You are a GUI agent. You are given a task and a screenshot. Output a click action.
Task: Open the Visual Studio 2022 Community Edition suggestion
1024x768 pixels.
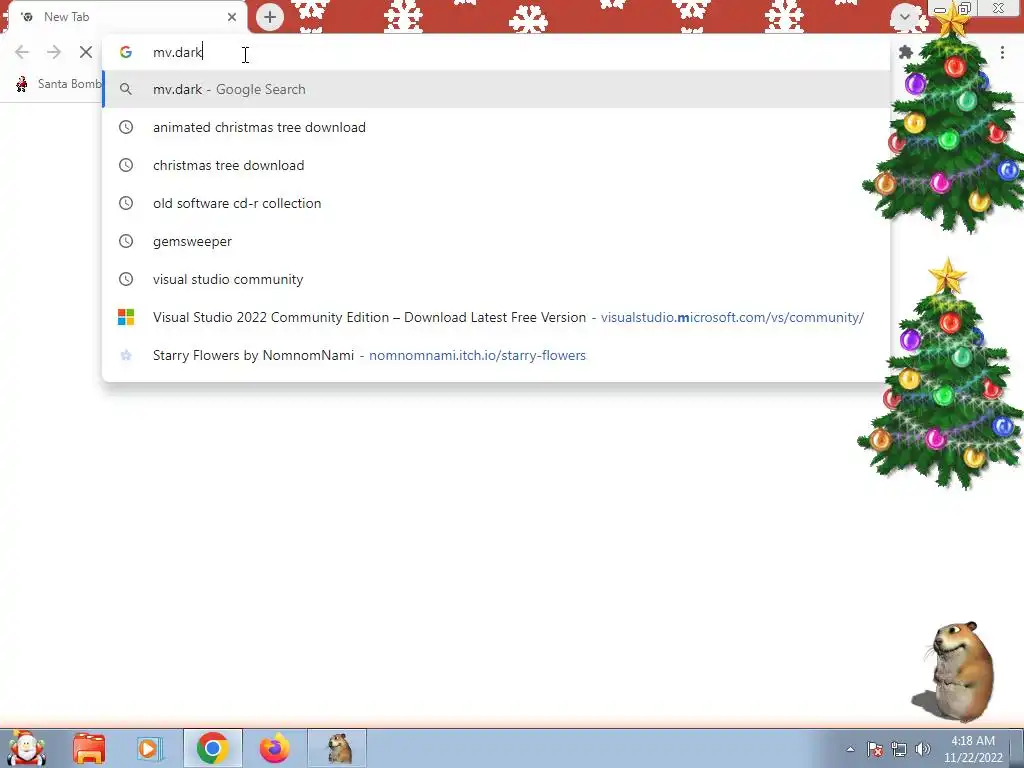[496, 317]
